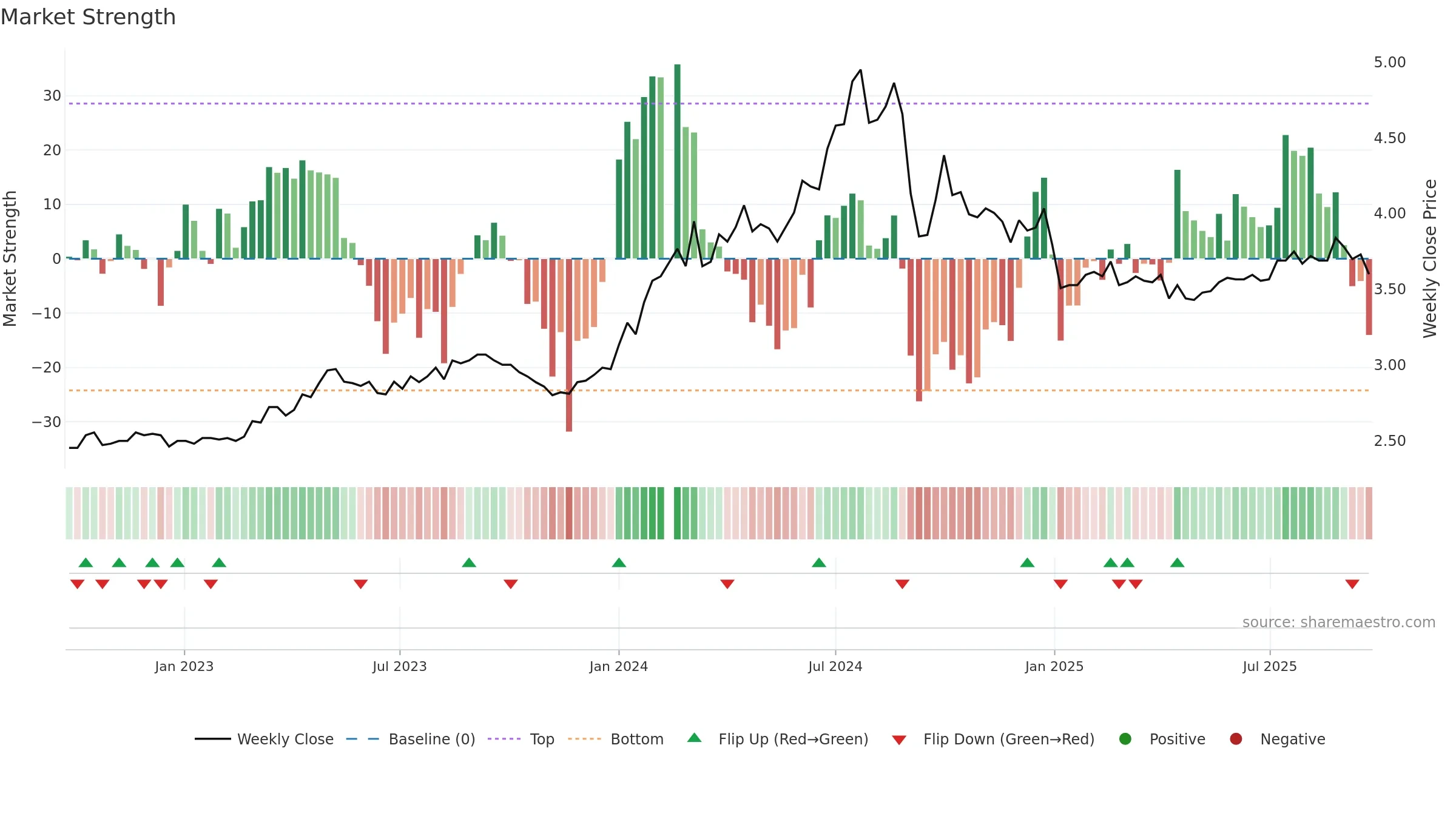The width and height of the screenshot is (1456, 819).
Task: Click the 2.50 price axis tick
Action: [1390, 441]
